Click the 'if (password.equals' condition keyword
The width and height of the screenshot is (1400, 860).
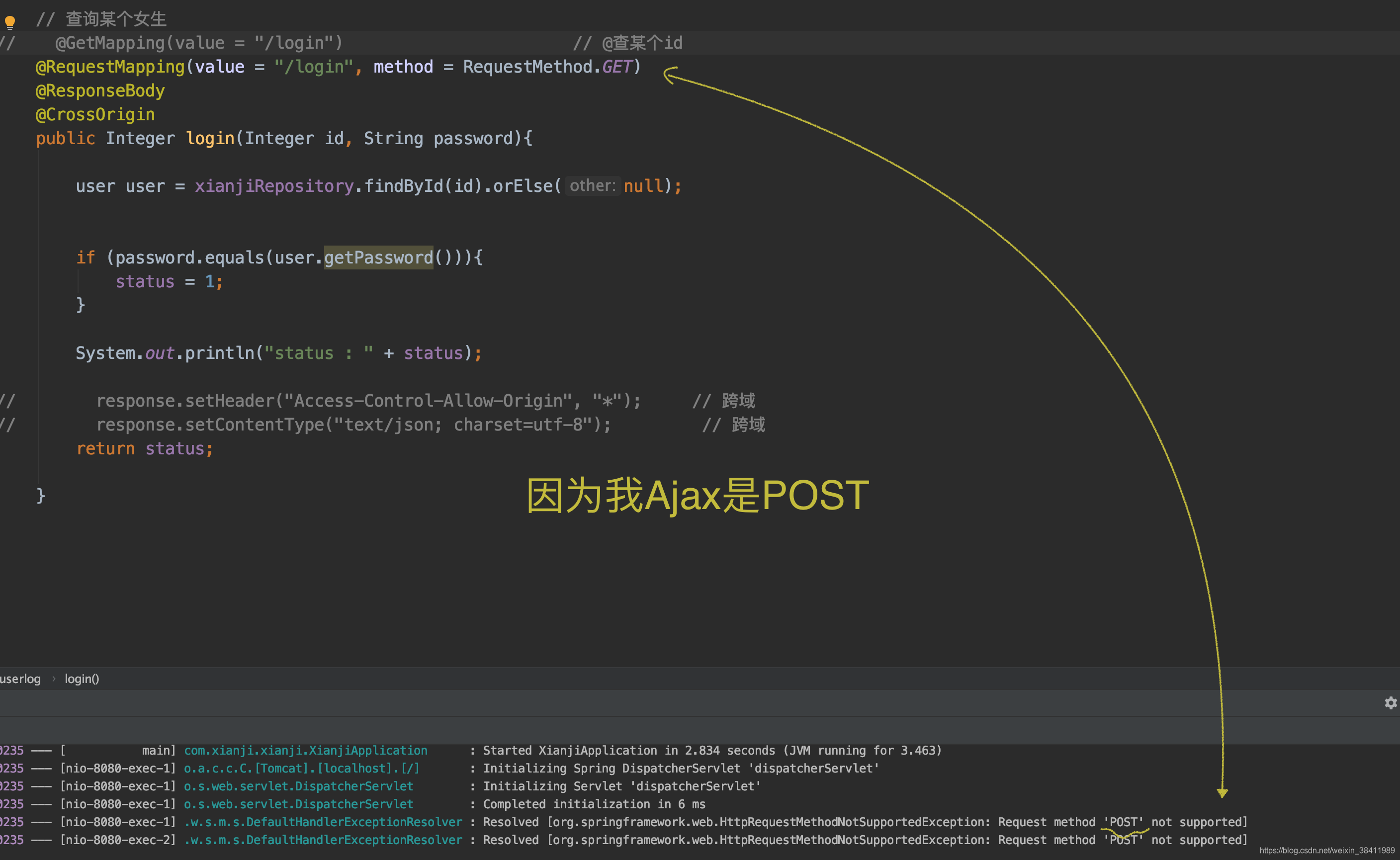point(86,258)
